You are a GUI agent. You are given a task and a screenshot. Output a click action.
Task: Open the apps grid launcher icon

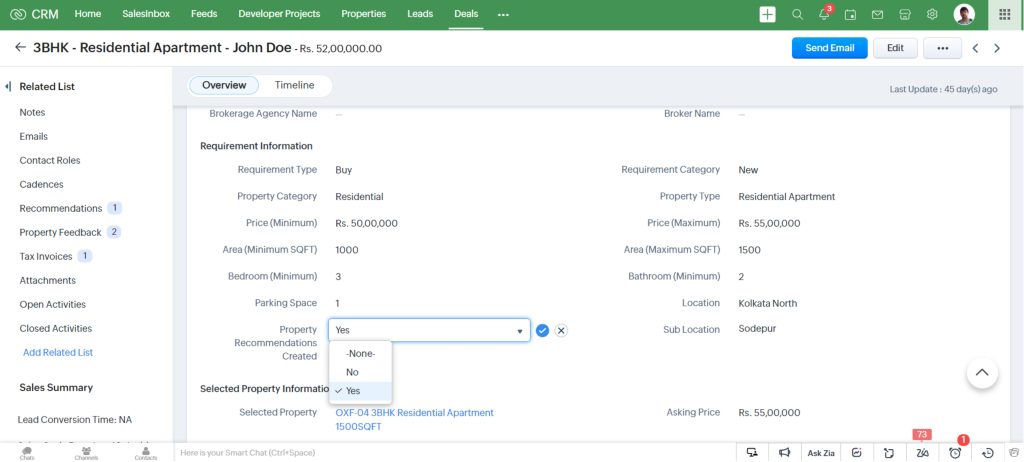[x=1005, y=14]
